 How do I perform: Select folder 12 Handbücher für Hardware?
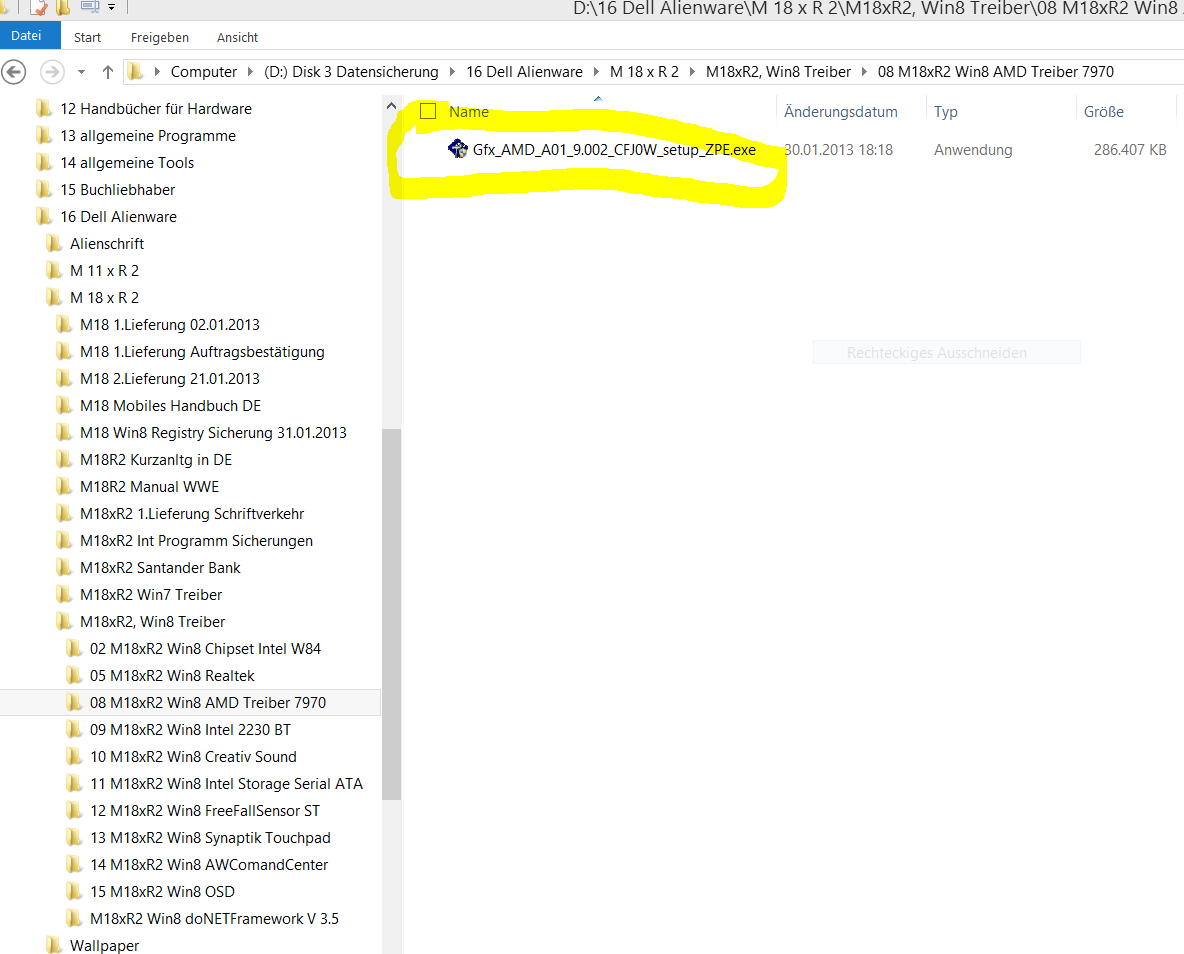coord(156,109)
